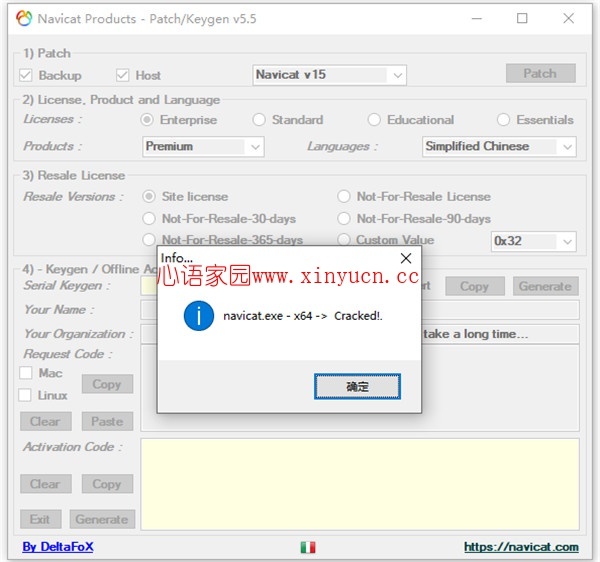This screenshot has height=562, width=600.
Task: Enable the Linux checkbox
Action: (25, 395)
